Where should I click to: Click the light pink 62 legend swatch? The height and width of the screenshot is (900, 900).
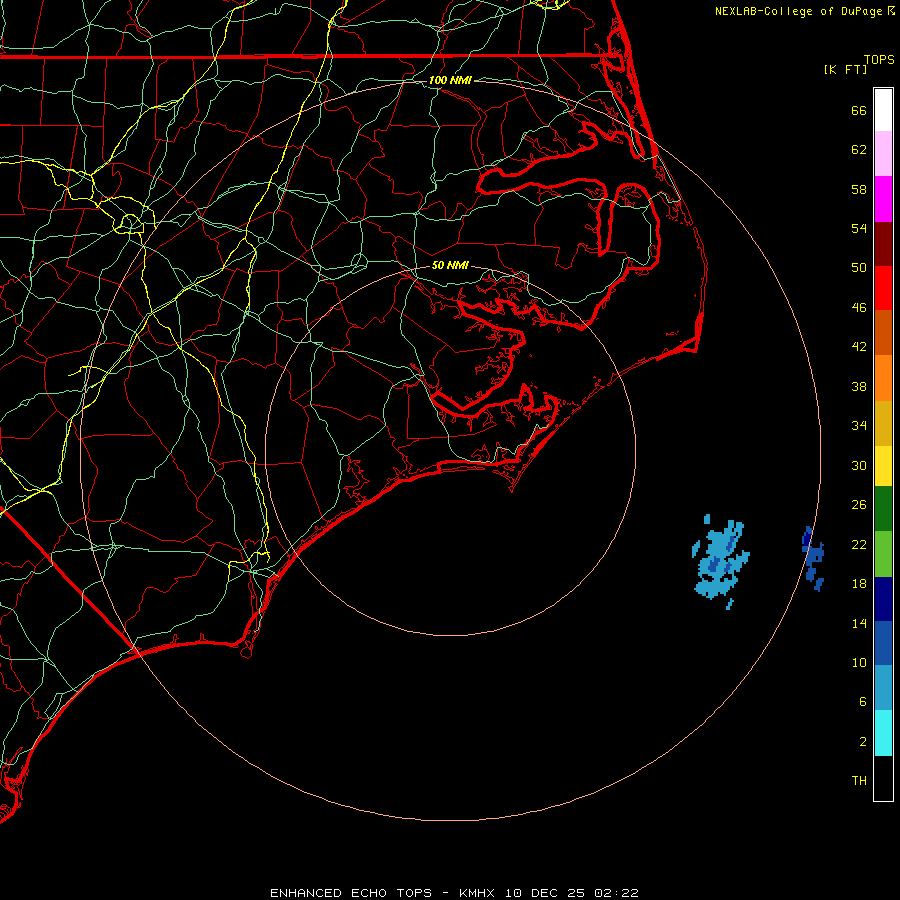(x=883, y=154)
